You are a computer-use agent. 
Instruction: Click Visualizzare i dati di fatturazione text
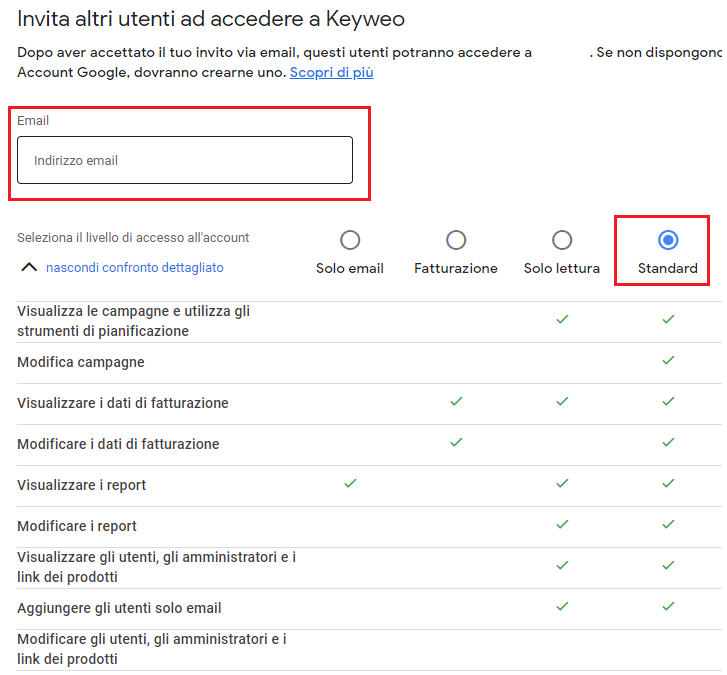(x=123, y=403)
